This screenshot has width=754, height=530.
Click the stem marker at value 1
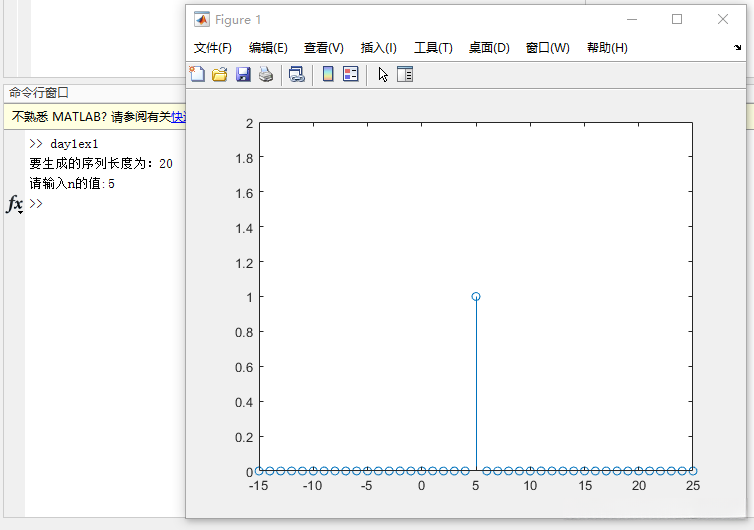pos(476,296)
